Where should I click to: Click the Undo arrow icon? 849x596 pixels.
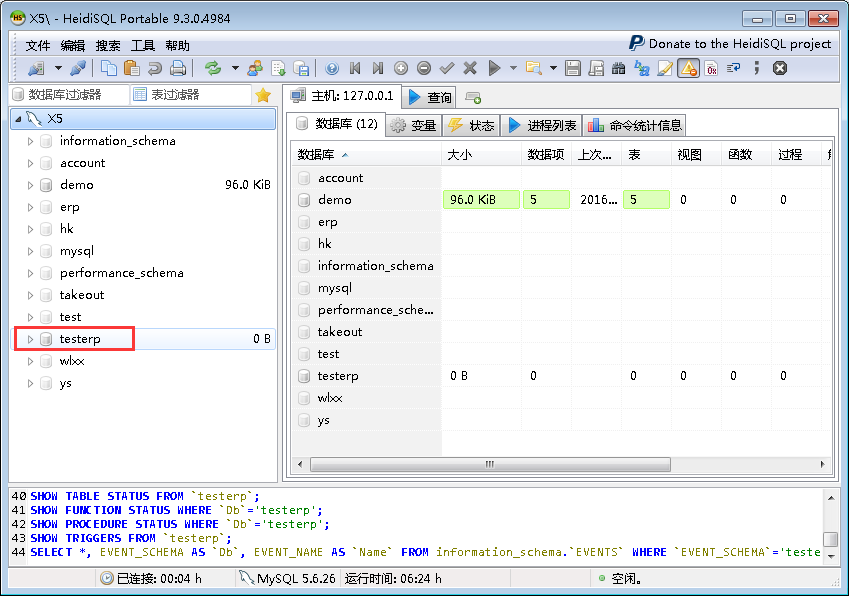[155, 68]
